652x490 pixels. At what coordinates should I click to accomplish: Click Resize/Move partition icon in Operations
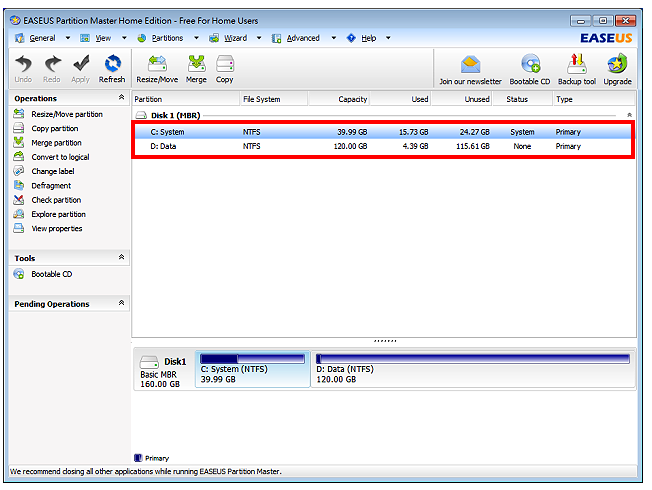coord(19,114)
